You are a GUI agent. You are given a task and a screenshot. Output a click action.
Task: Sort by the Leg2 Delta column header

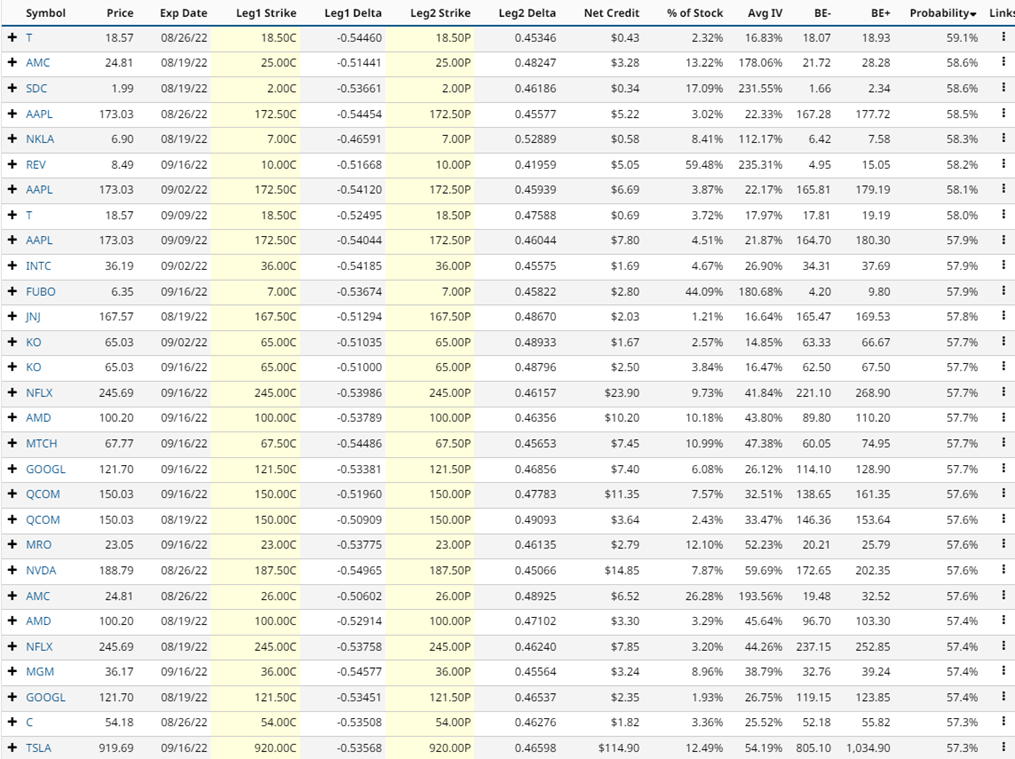coord(527,13)
